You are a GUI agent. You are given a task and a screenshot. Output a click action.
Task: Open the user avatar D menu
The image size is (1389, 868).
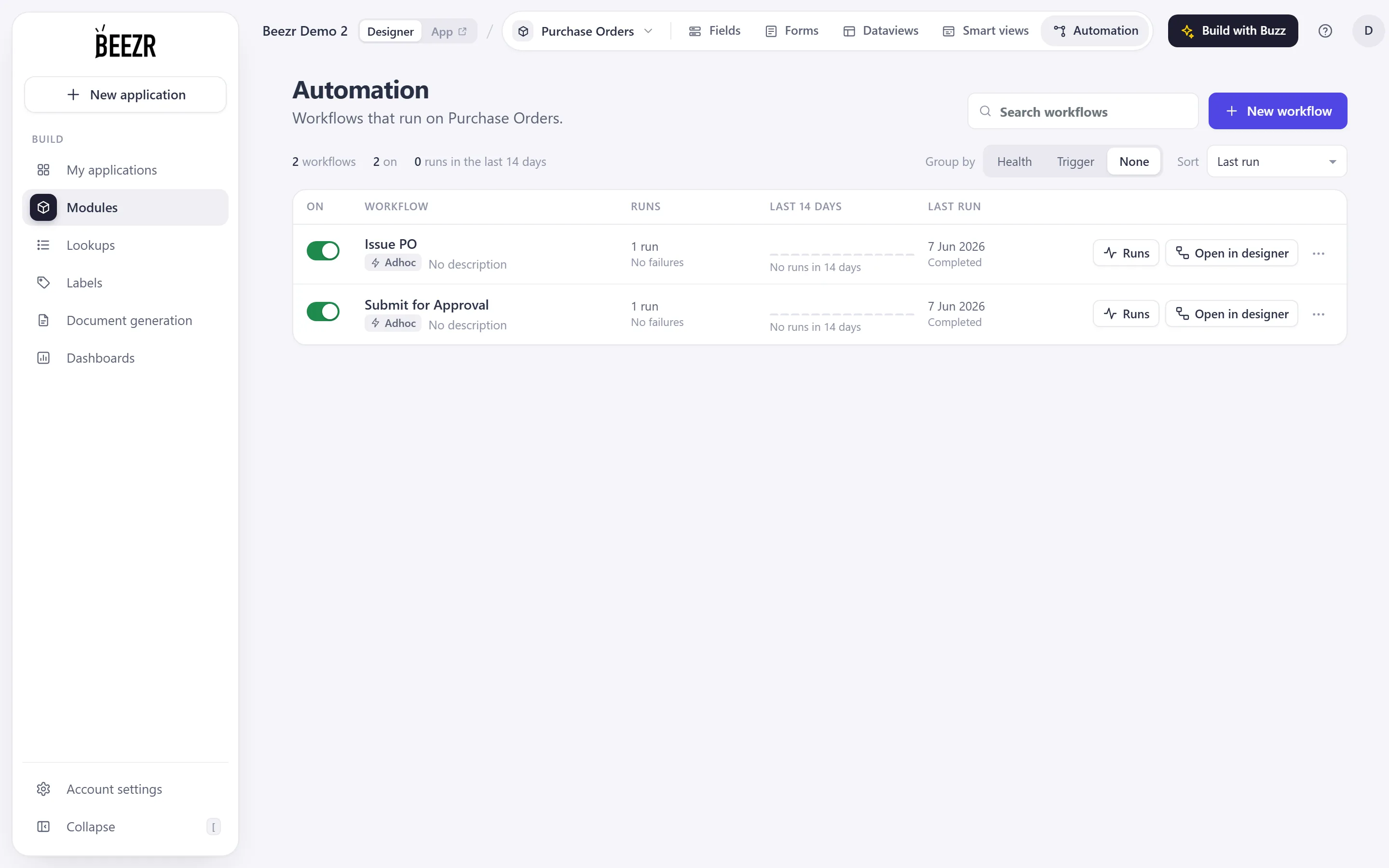click(1368, 31)
